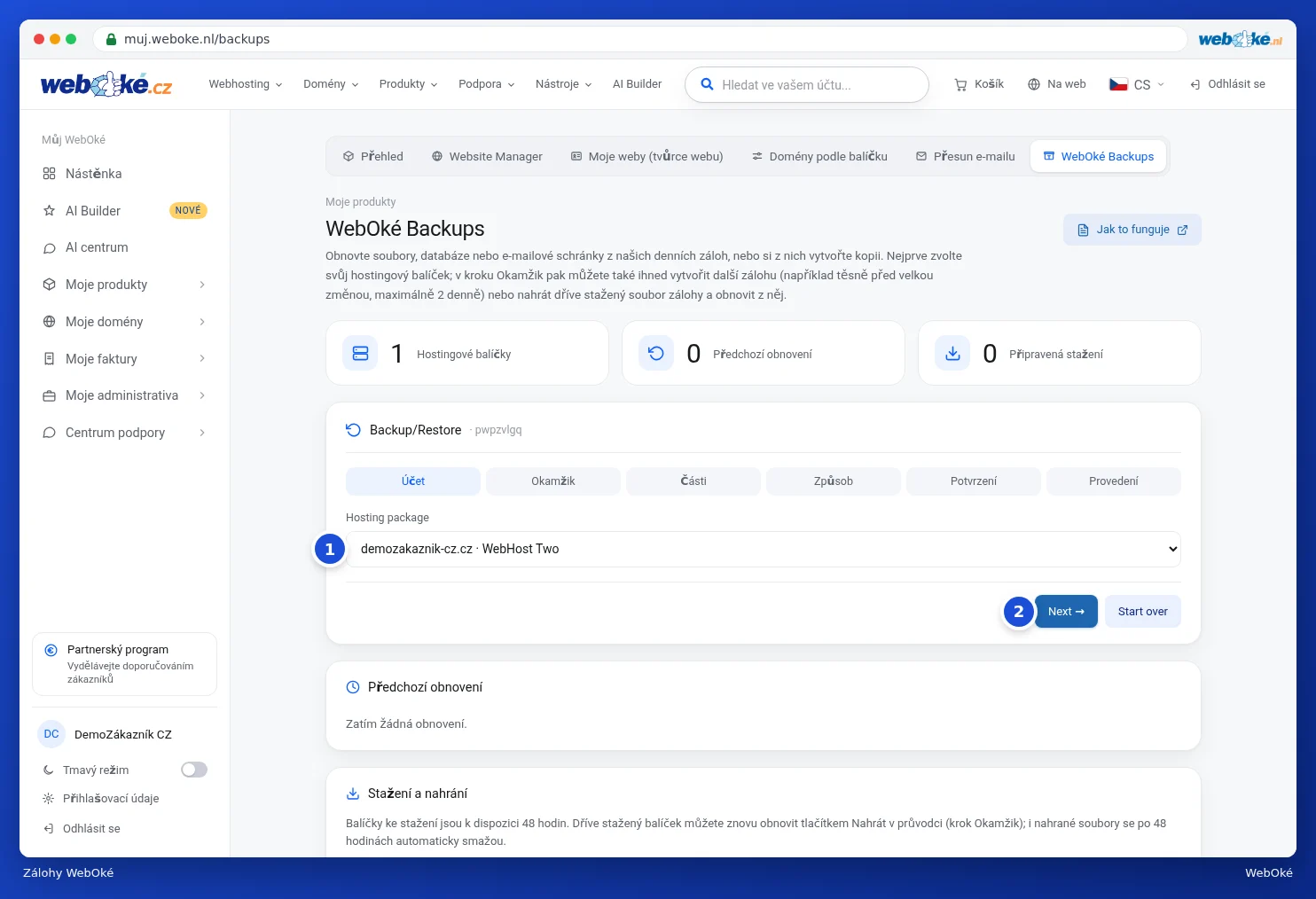Click the Stažení a nahrání download icon
1316x899 pixels.
[352, 793]
